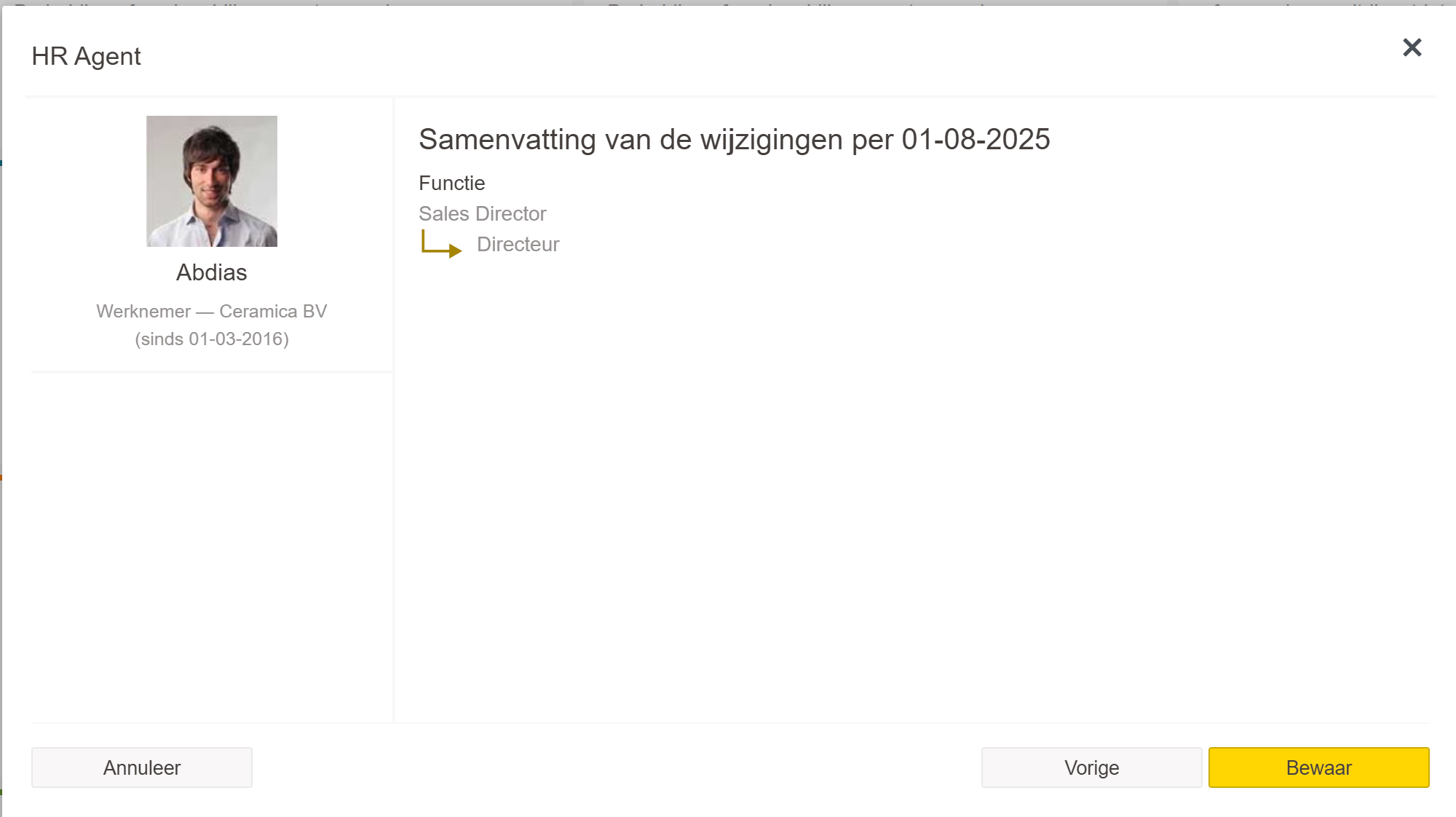Go back with the Vorige button
Image resolution: width=1456 pixels, height=817 pixels.
(x=1091, y=767)
